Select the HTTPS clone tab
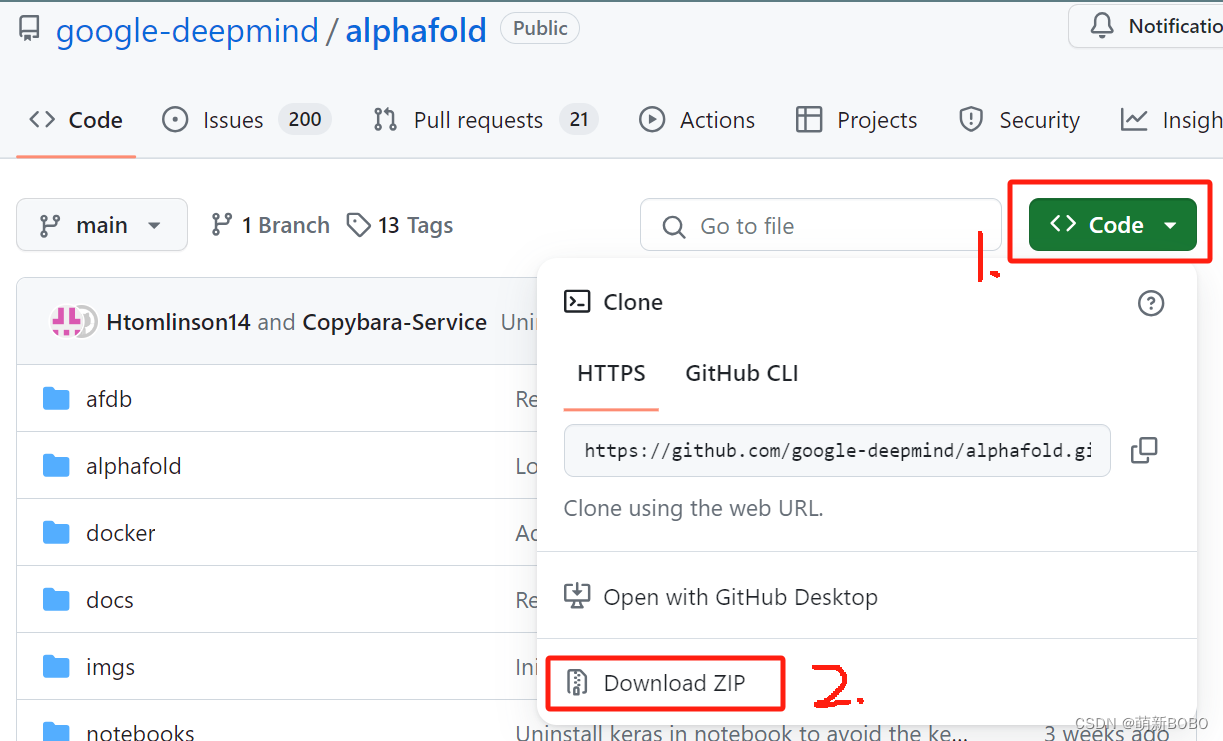Screen dimensions: 1223x741 pyautogui.click(x=611, y=374)
